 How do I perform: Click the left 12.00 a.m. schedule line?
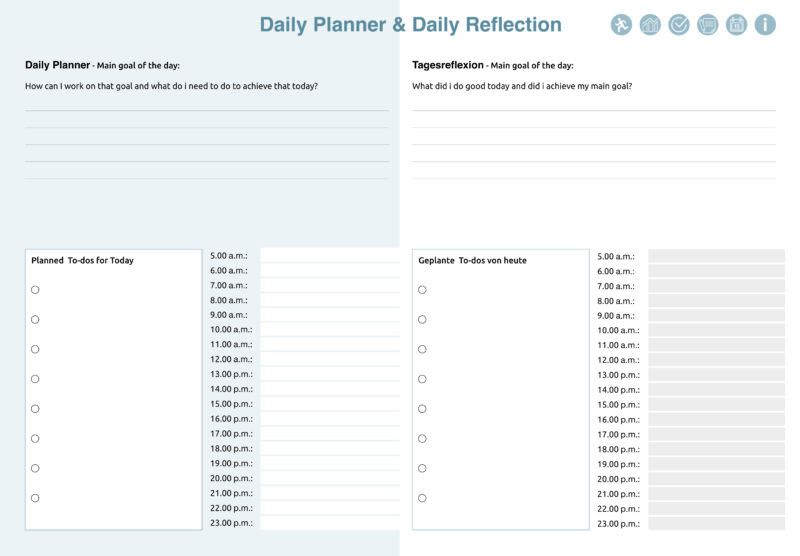330,359
